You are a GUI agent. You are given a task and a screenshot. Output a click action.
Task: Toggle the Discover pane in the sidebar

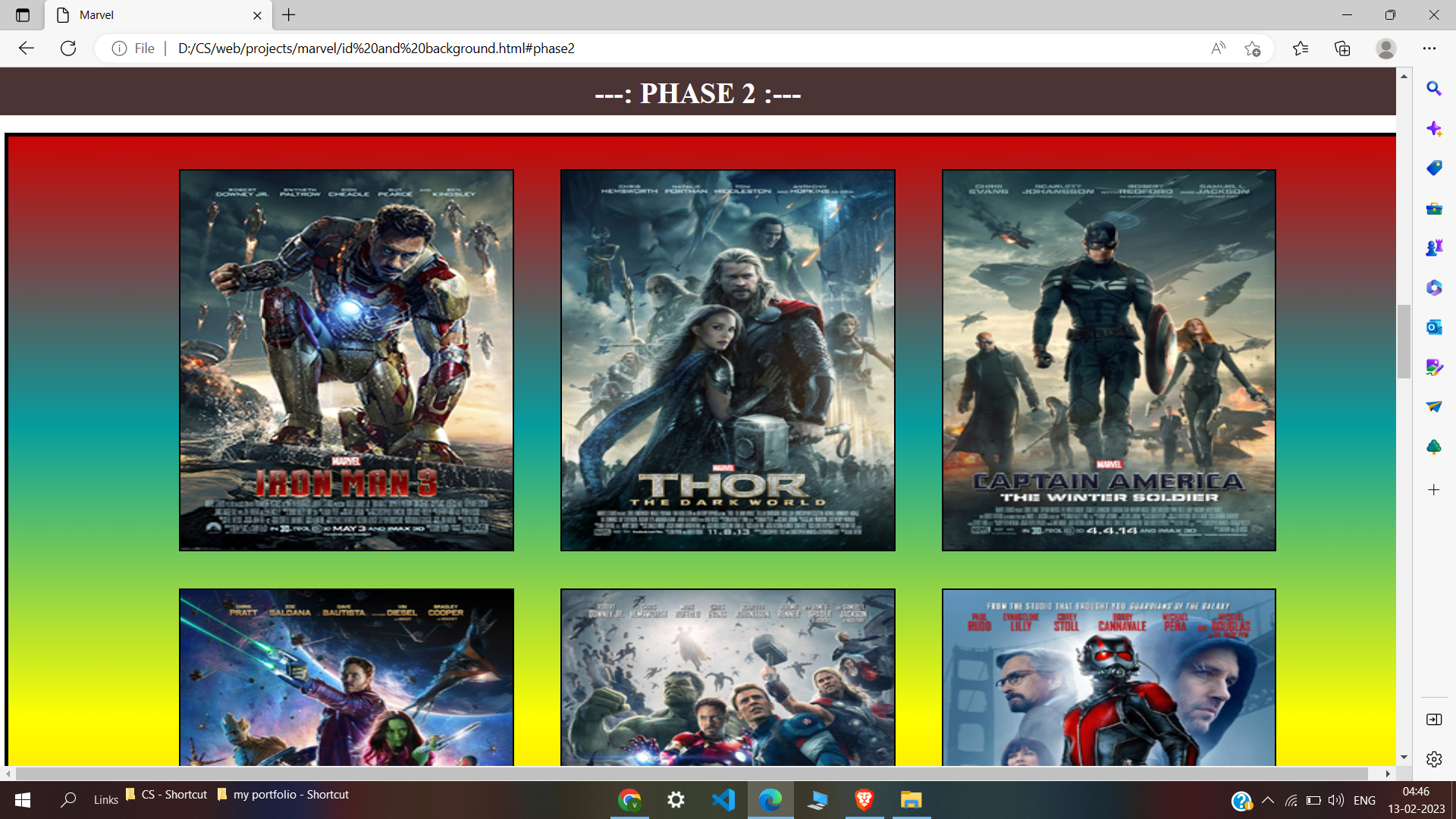[x=1433, y=128]
